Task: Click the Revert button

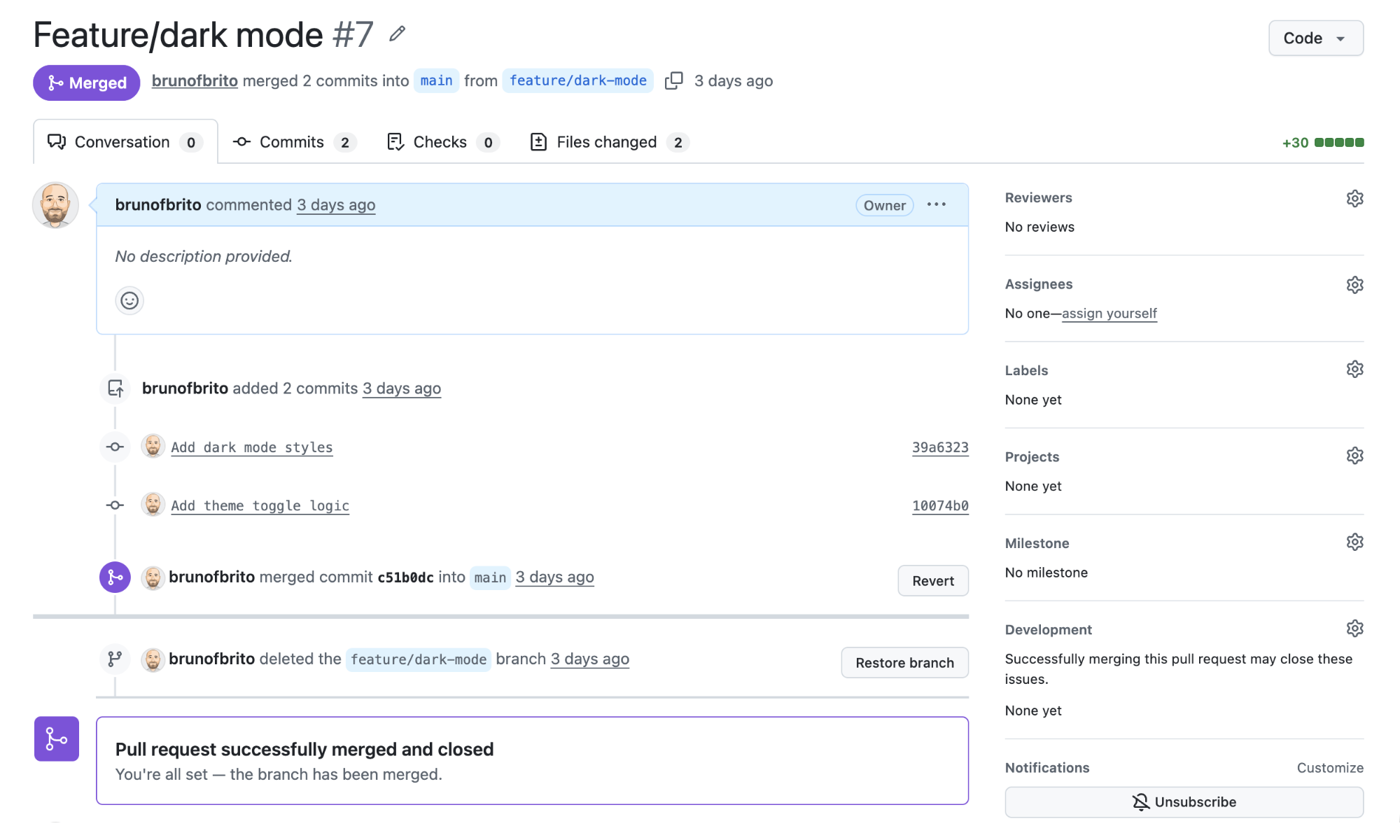Action: click(x=933, y=580)
